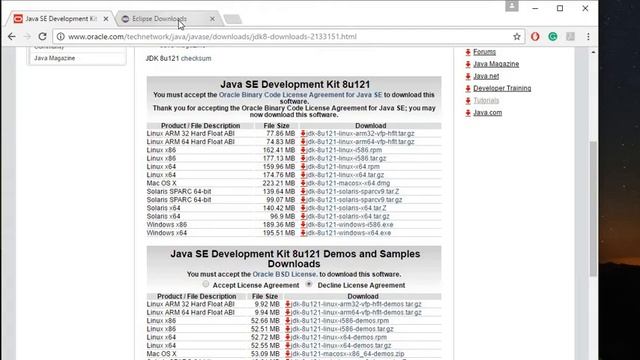Click download icon for jdk-8u121-linux-x64.rpm
This screenshot has height=360, width=640.
(303, 167)
